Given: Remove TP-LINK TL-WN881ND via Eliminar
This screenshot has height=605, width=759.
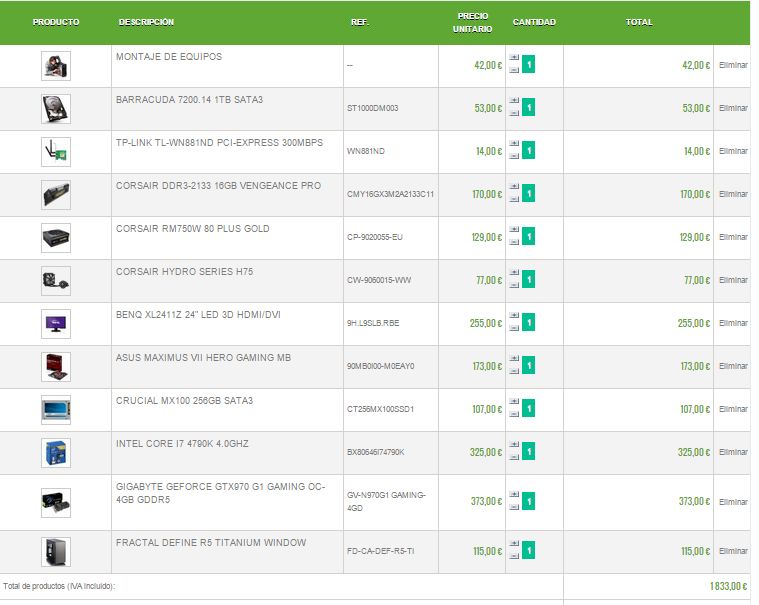Looking at the screenshot, I should click(733, 151).
